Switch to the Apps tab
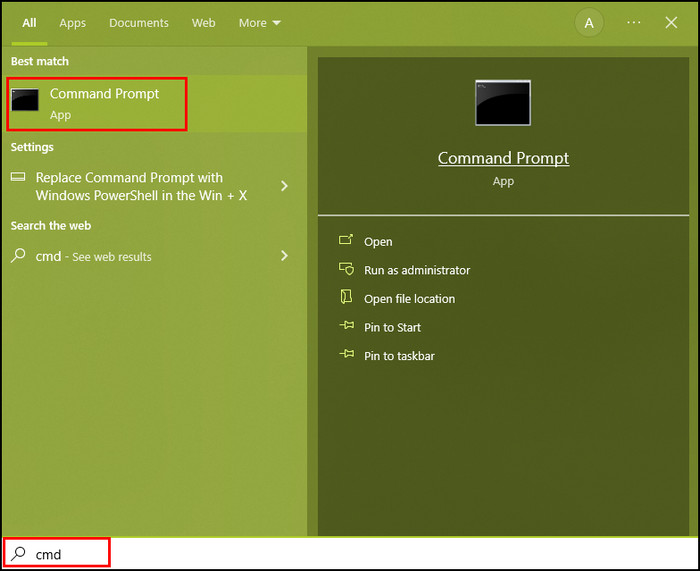700x571 pixels. pos(72,23)
